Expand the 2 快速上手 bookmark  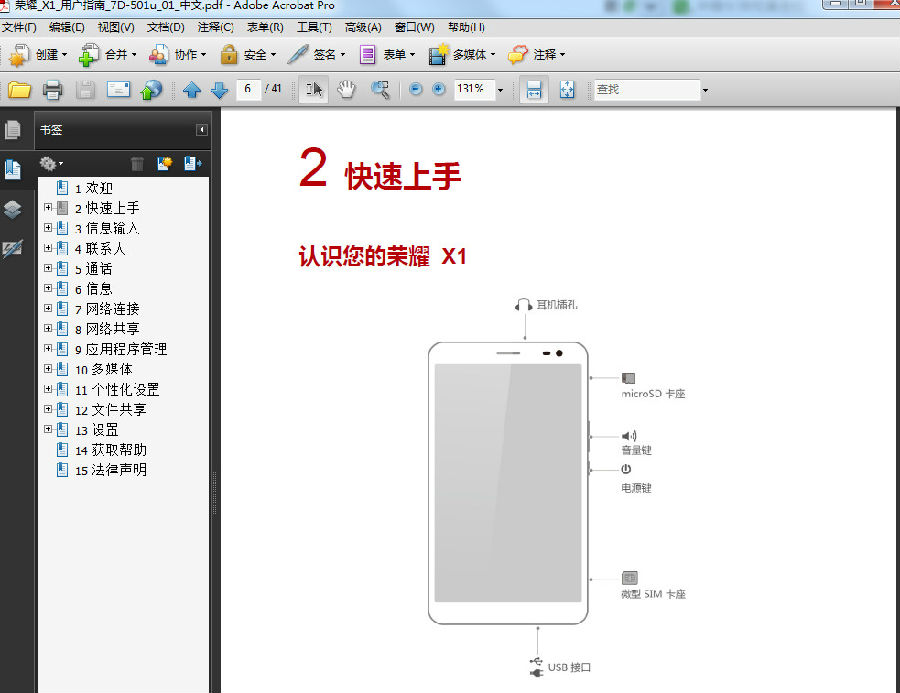(x=48, y=207)
